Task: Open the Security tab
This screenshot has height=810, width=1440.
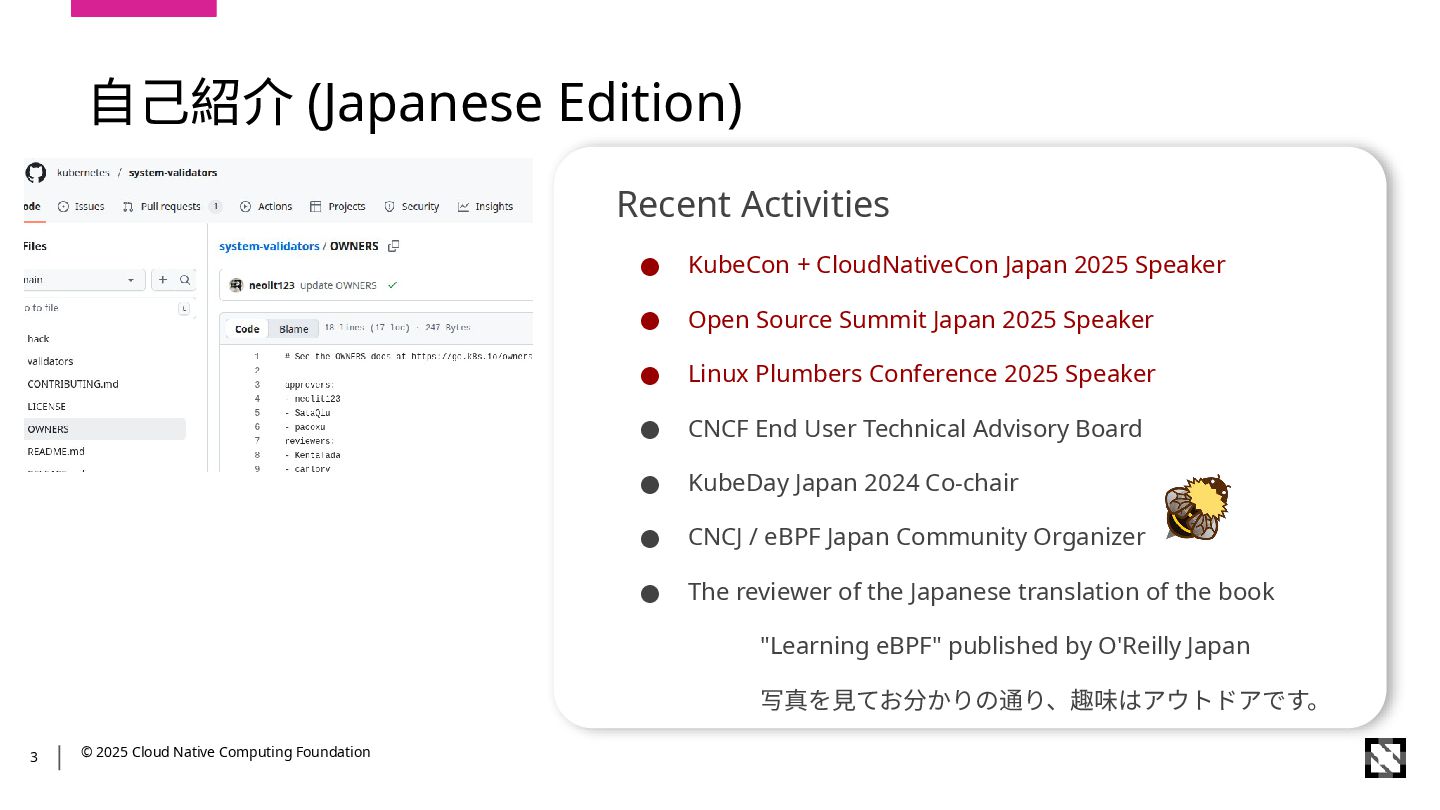Action: pyautogui.click(x=412, y=207)
